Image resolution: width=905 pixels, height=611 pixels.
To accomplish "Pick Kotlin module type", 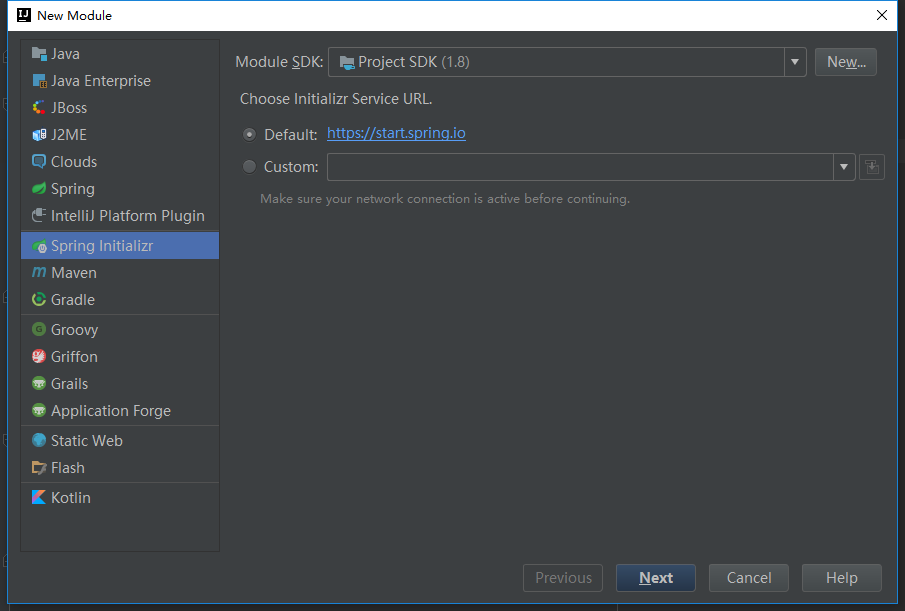I will click(120, 497).
